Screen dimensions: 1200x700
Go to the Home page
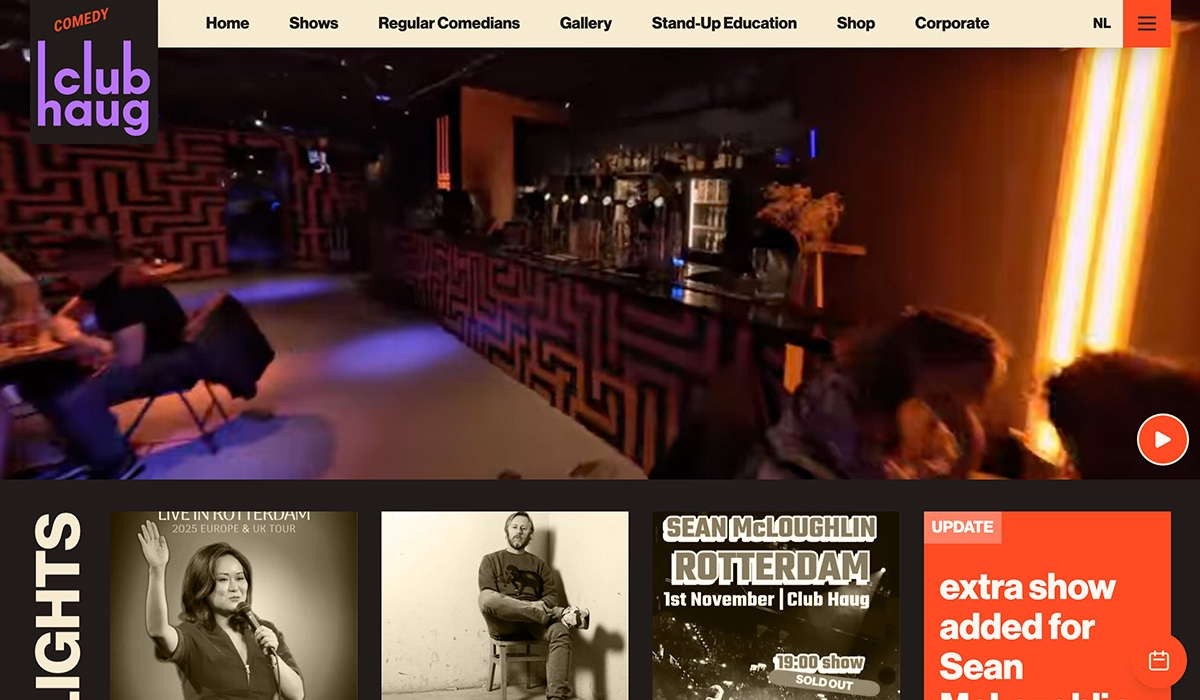[x=227, y=23]
